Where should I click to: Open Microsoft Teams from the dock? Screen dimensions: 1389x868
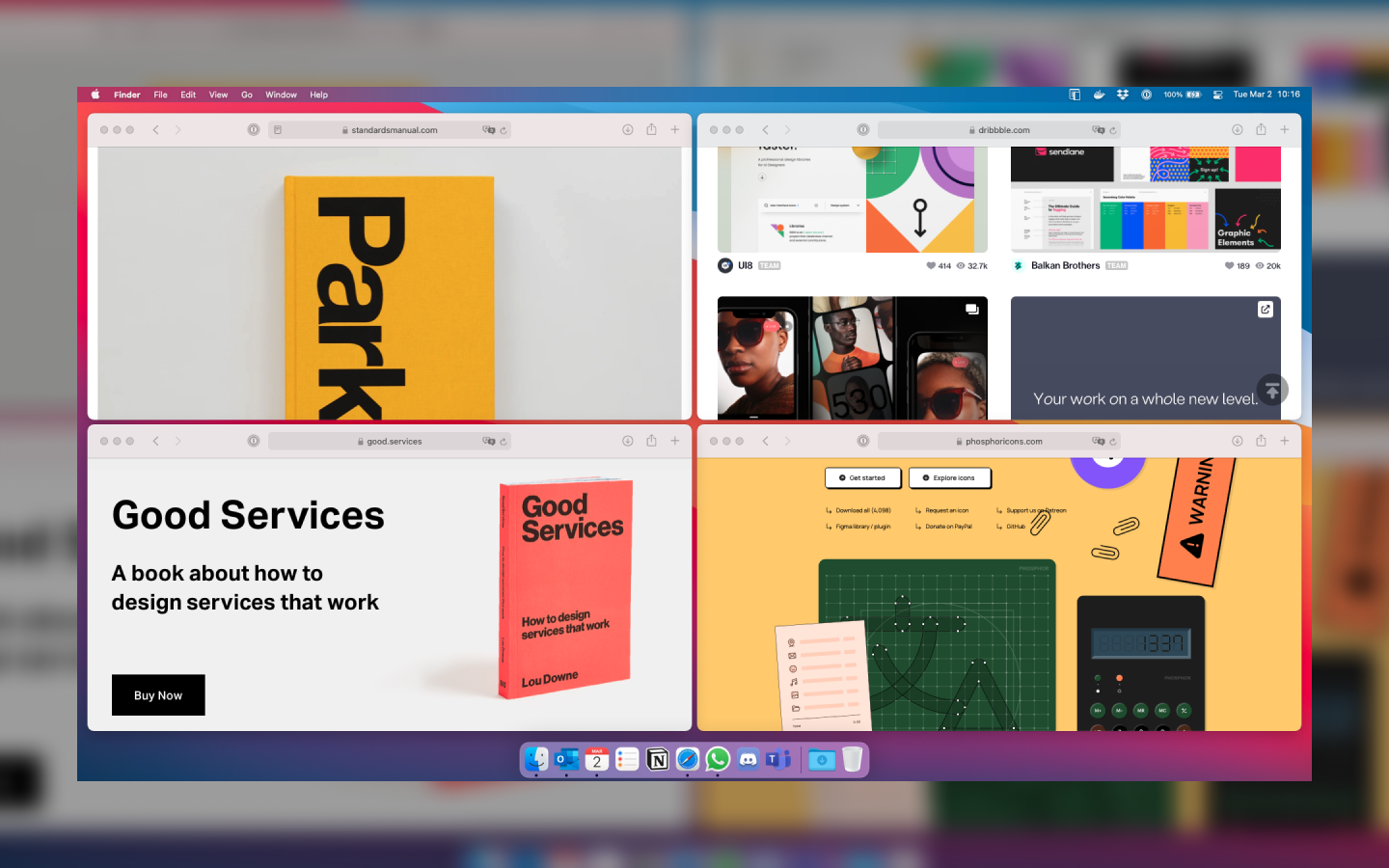(777, 759)
